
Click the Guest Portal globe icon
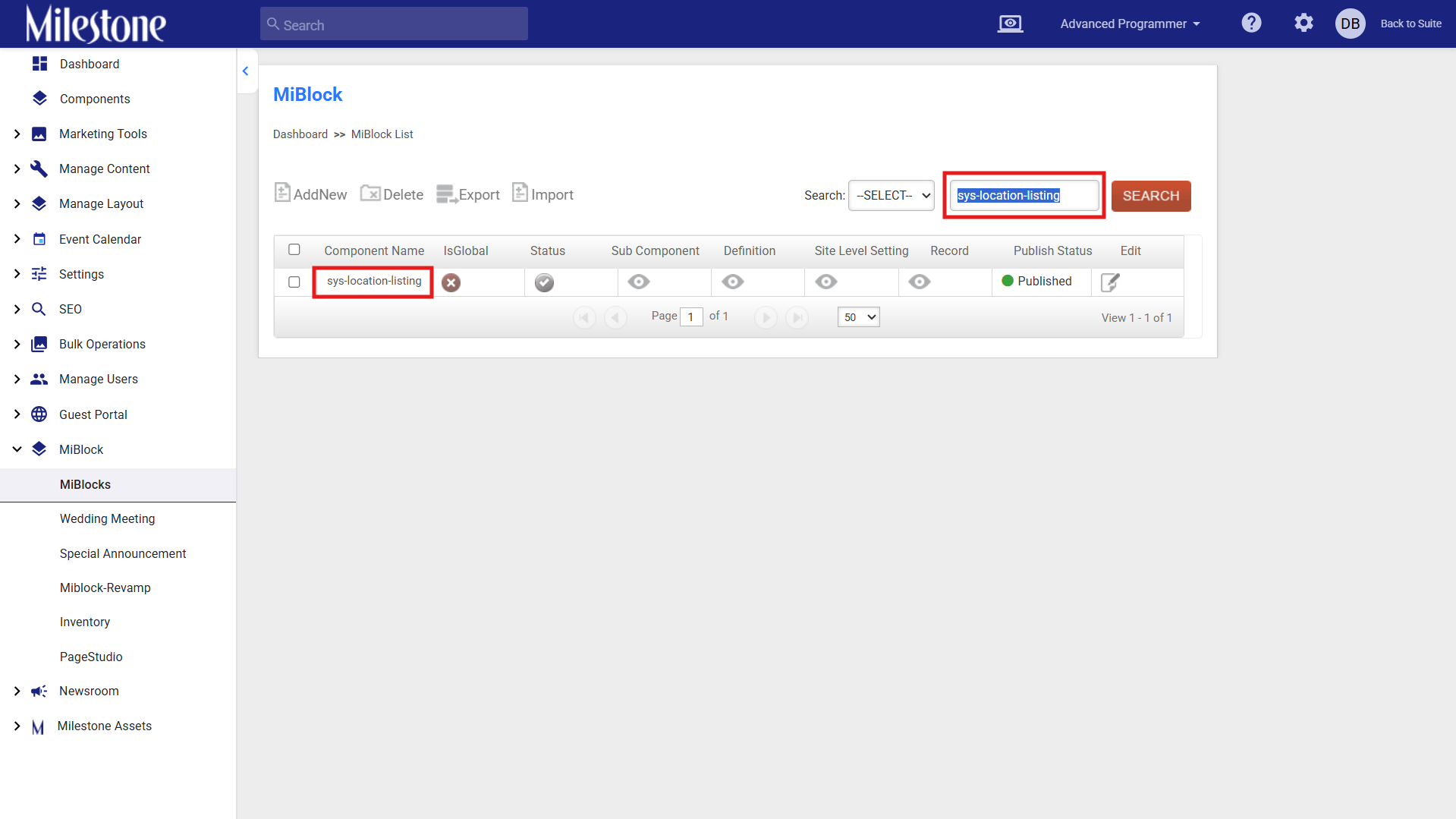click(x=39, y=414)
